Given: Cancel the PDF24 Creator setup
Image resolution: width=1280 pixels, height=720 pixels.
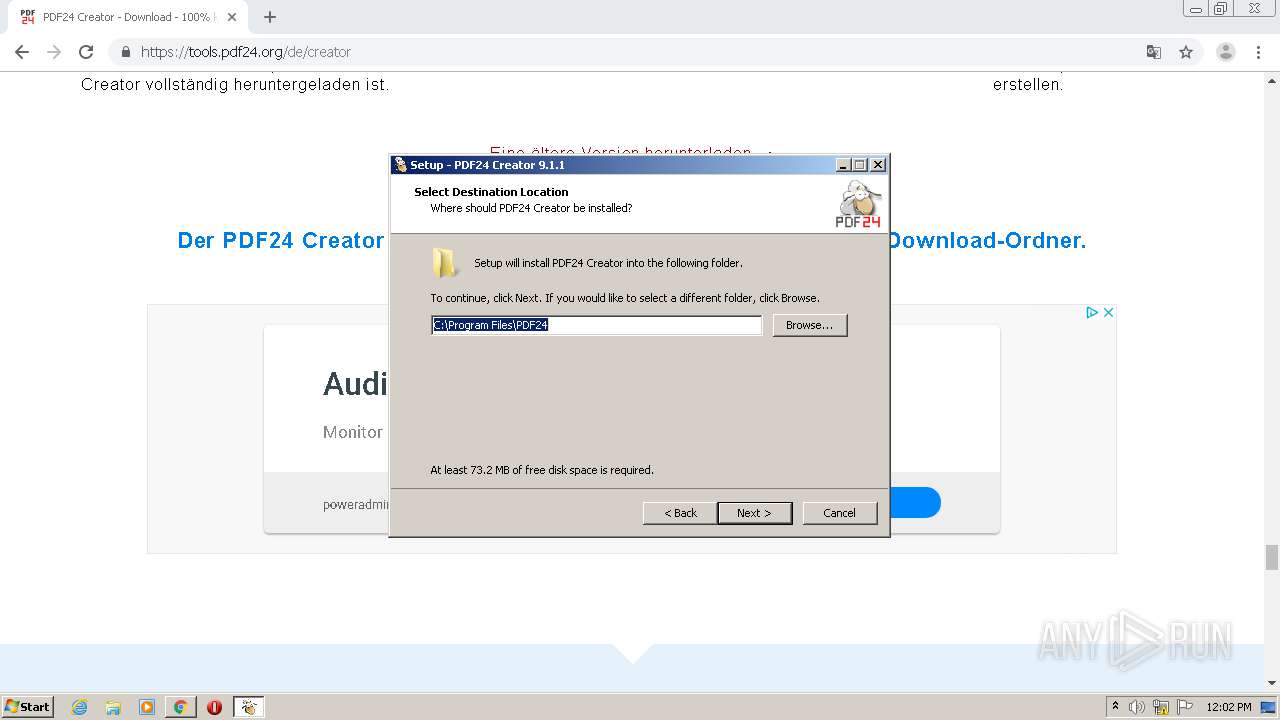Looking at the screenshot, I should point(839,513).
